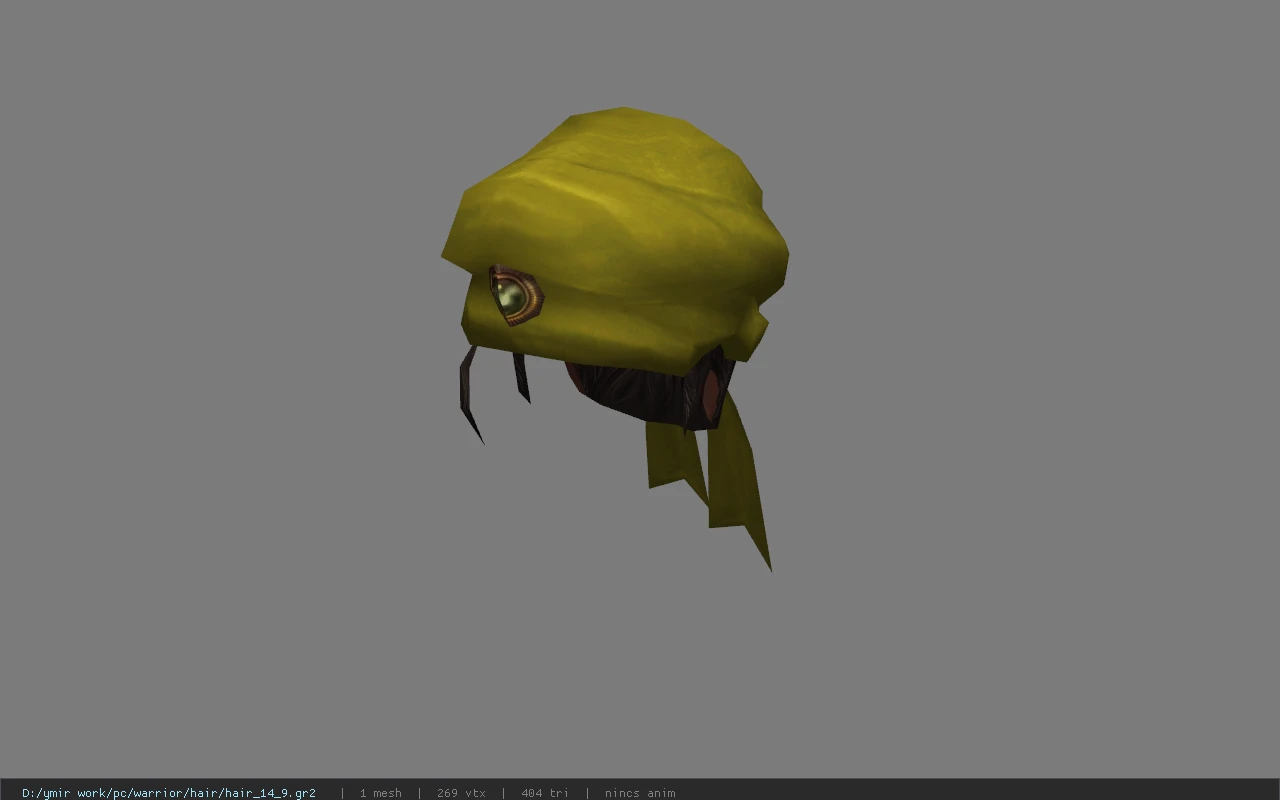Click the 'nincs anim' status entry
The width and height of the screenshot is (1280, 800).
[x=640, y=793]
